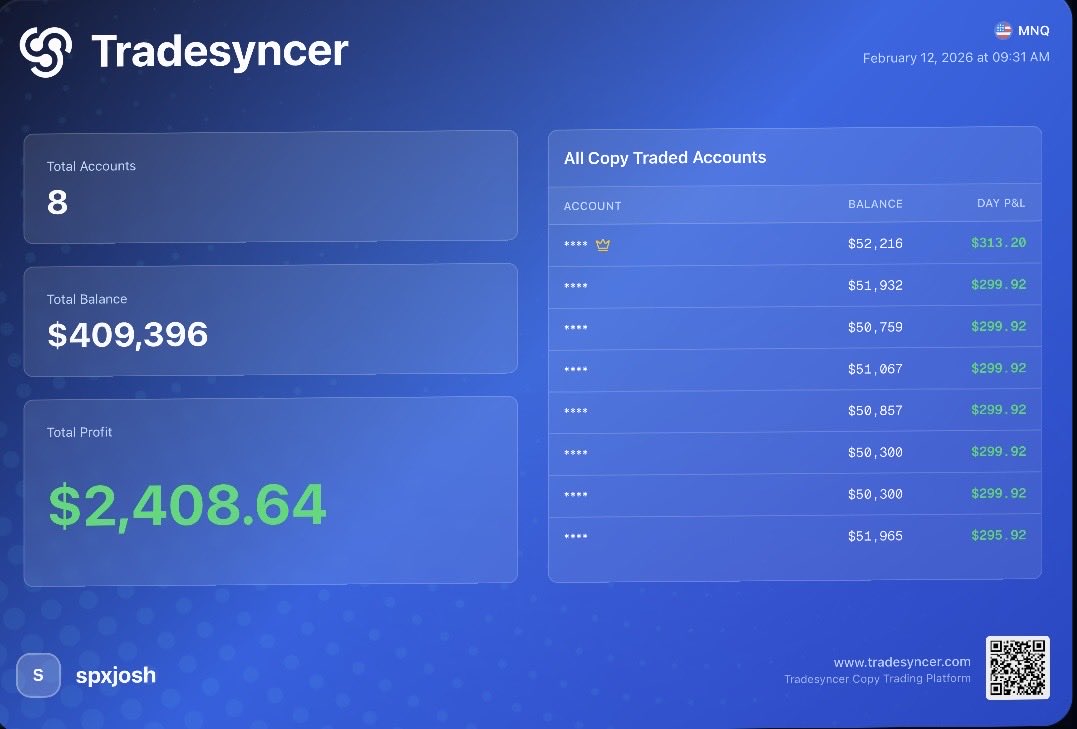Click the Total Balance label

click(x=87, y=300)
